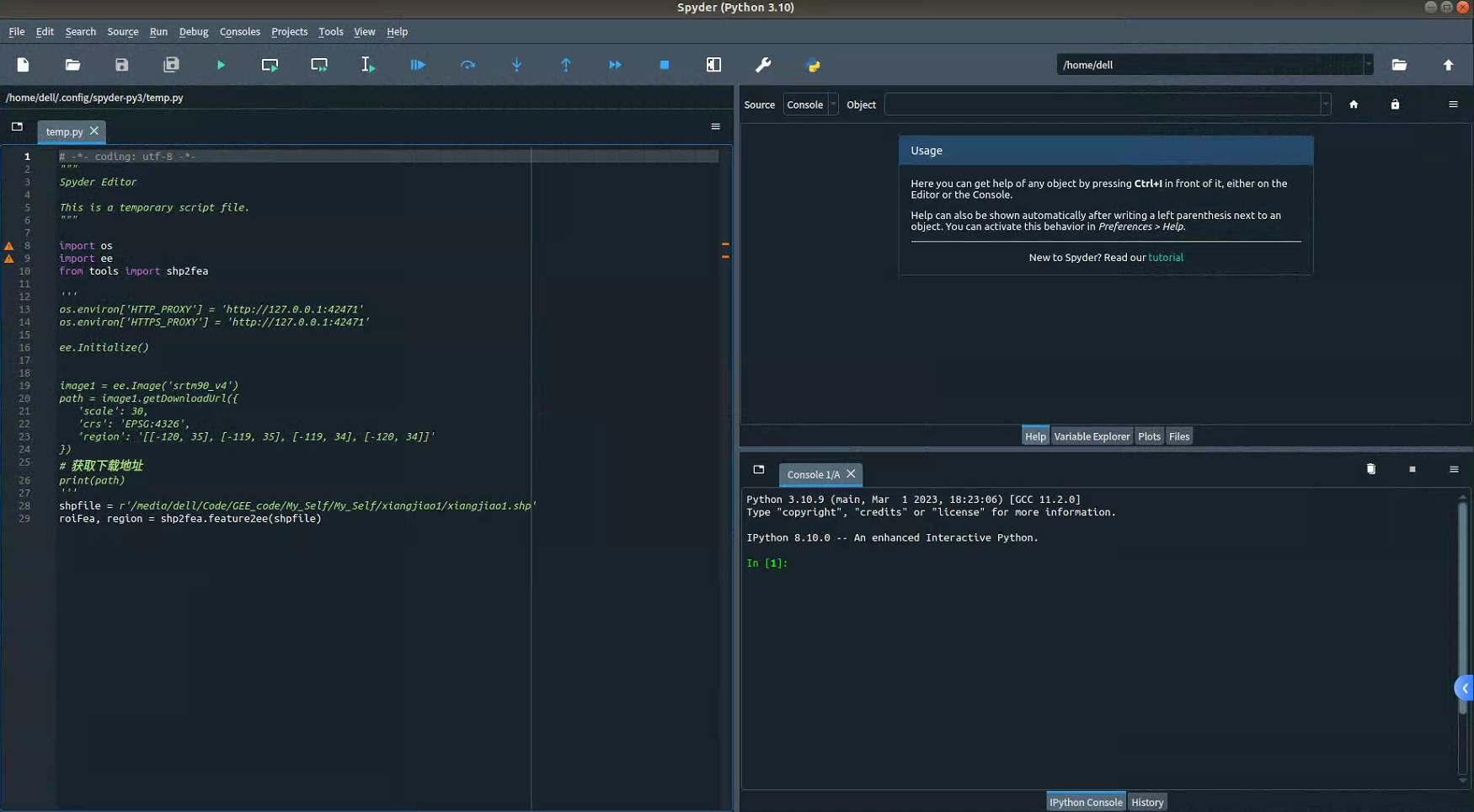1474x812 pixels.
Task: Click the Run current cell icon
Action: 270,65
